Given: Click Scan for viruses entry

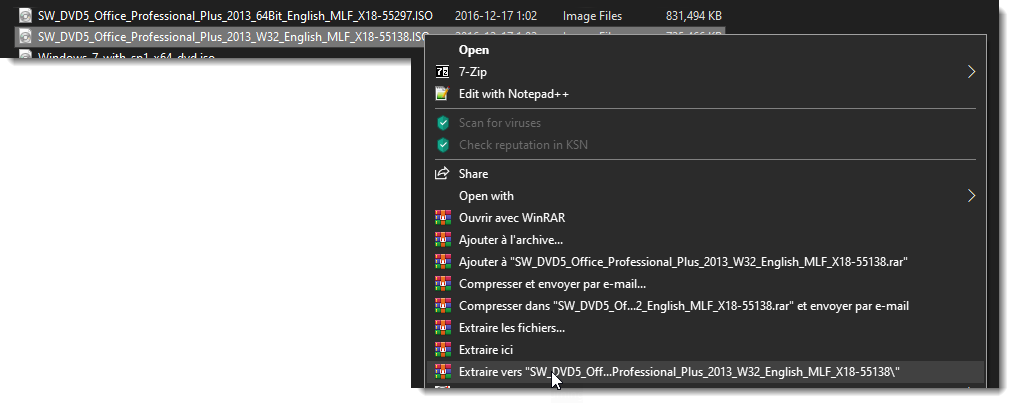Looking at the screenshot, I should [x=499, y=123].
